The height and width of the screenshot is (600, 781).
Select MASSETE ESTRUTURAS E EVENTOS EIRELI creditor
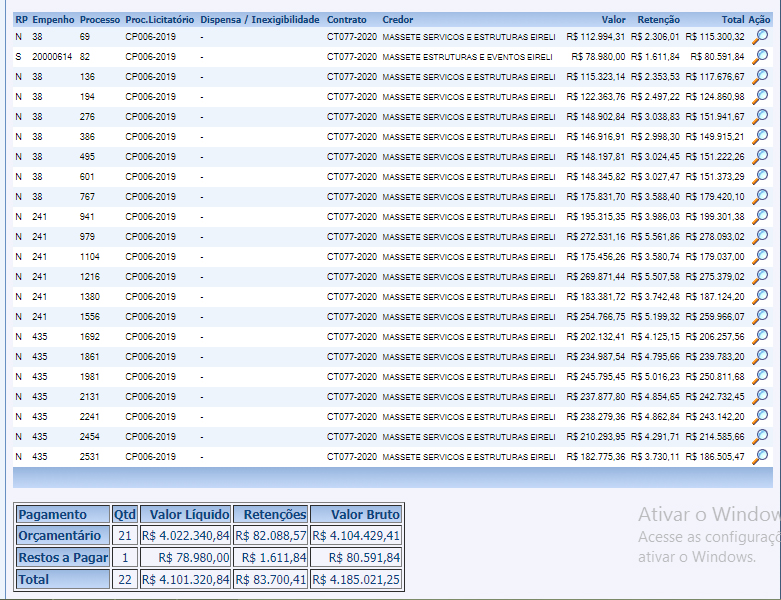point(467,57)
